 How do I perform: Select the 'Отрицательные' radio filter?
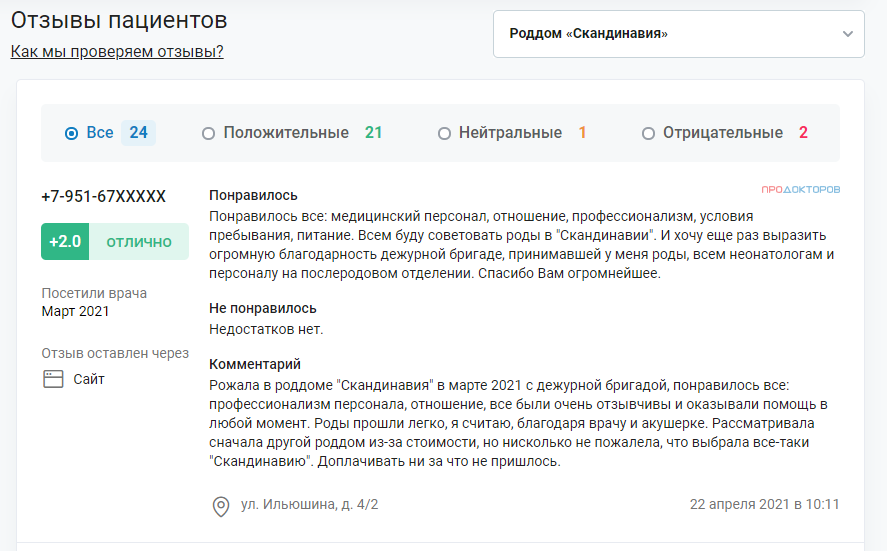click(648, 134)
